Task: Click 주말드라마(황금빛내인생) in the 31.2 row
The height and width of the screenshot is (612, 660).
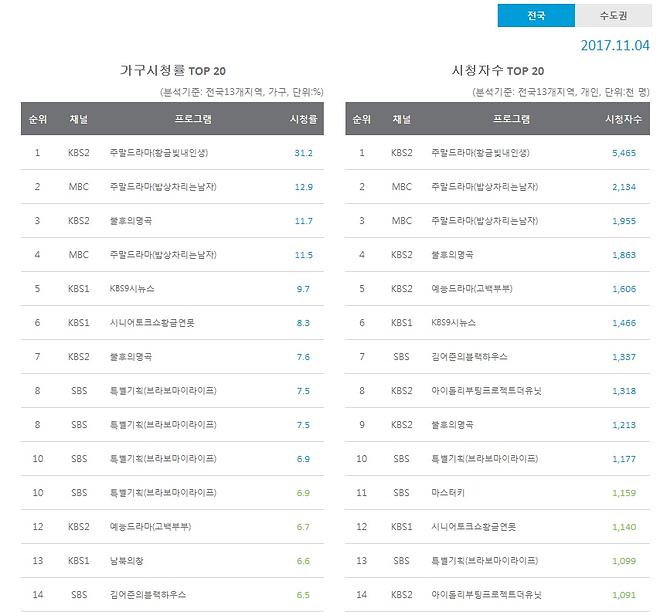Action: (x=159, y=153)
